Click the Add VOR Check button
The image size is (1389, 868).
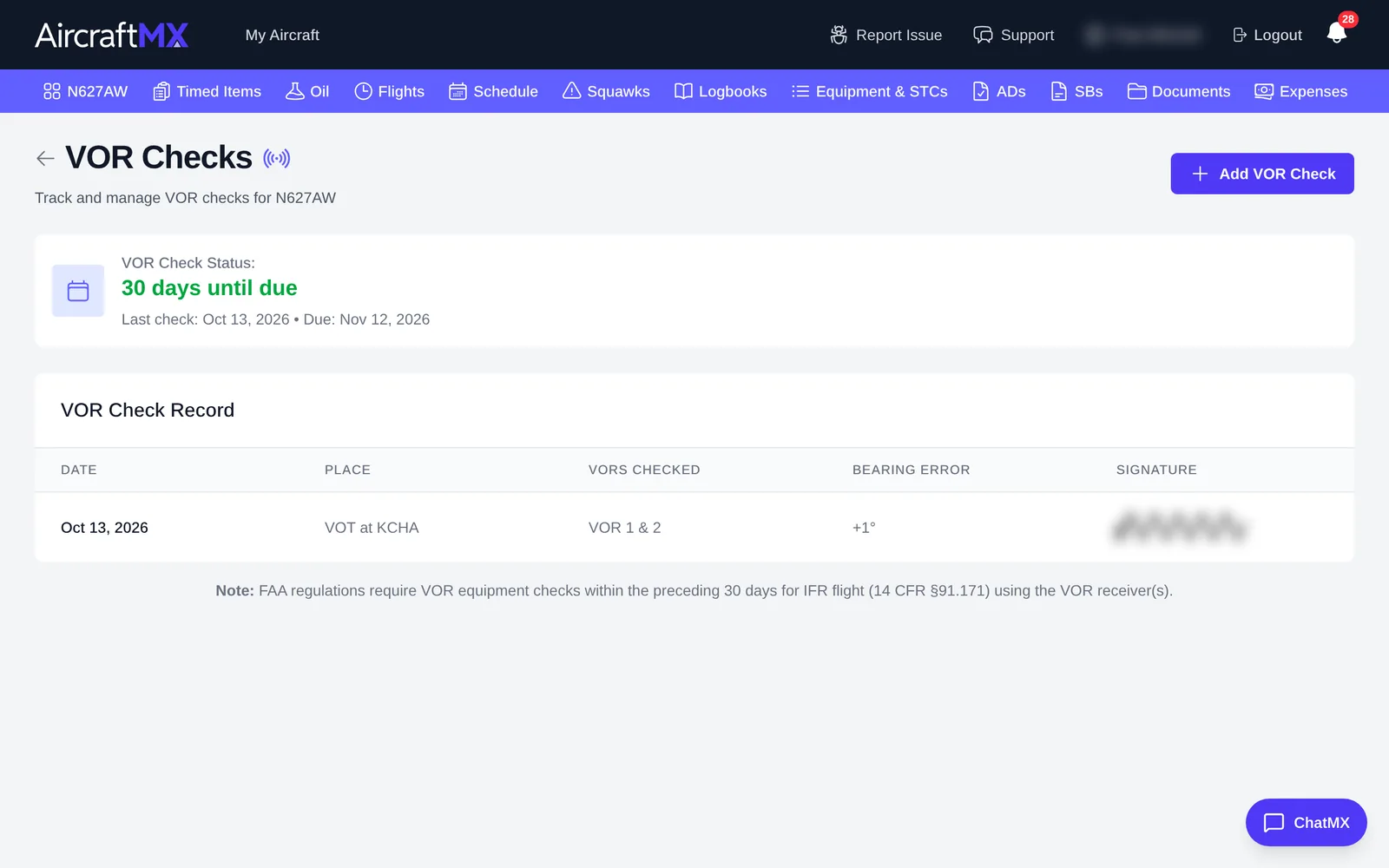(x=1262, y=174)
